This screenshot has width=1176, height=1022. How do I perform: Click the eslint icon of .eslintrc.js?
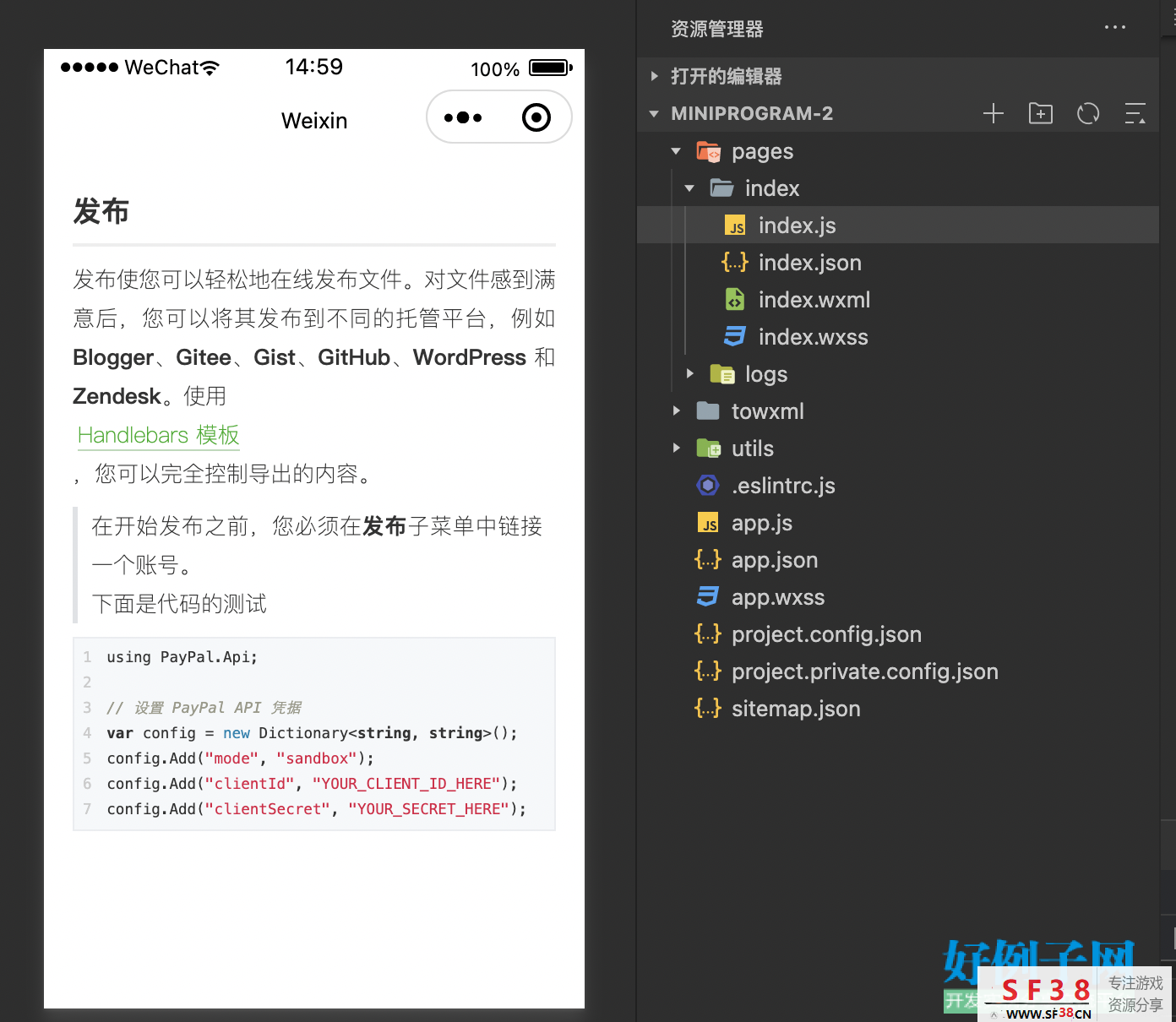tap(708, 486)
